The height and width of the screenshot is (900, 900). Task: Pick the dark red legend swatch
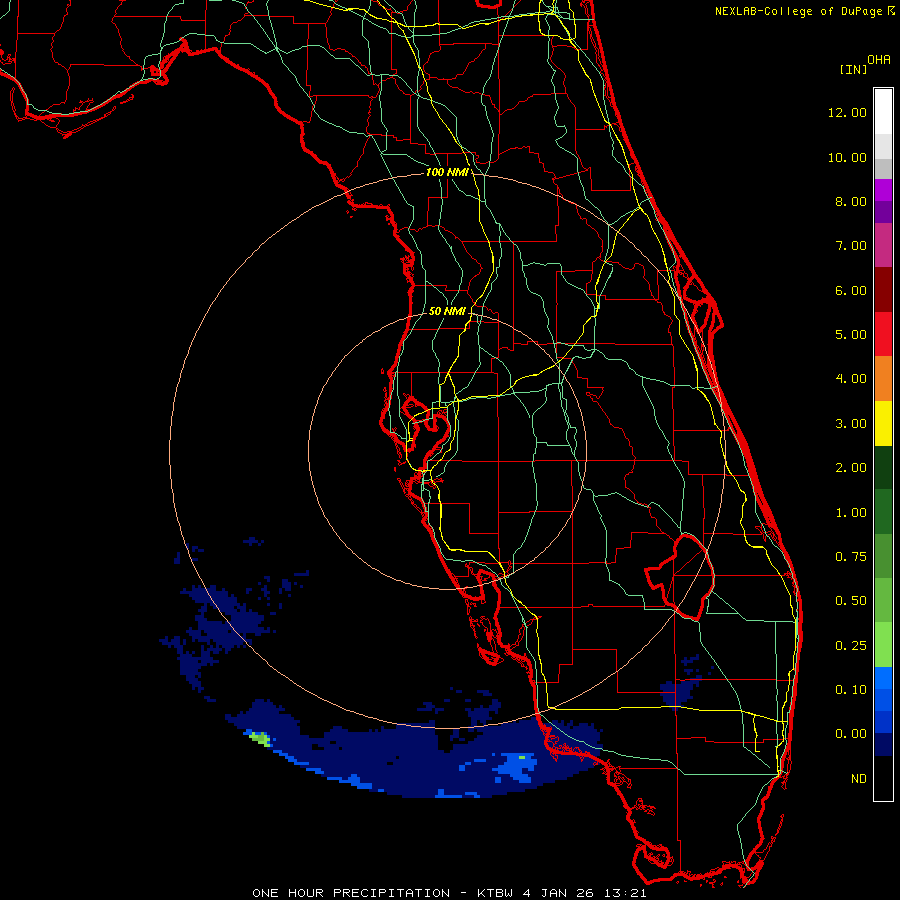click(883, 290)
